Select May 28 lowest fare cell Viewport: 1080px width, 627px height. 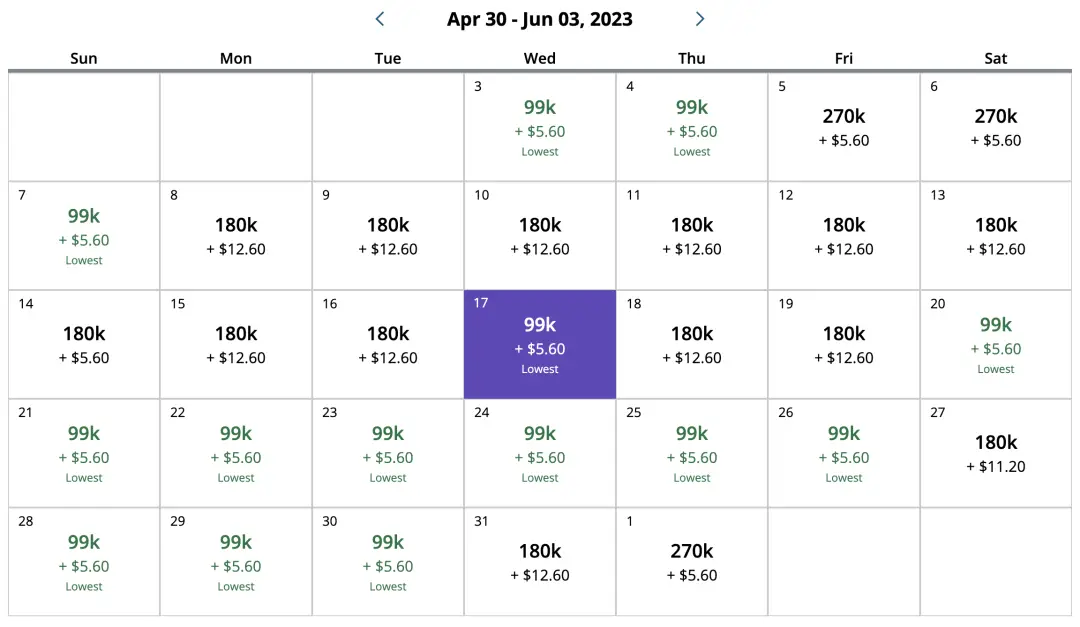coord(84,561)
